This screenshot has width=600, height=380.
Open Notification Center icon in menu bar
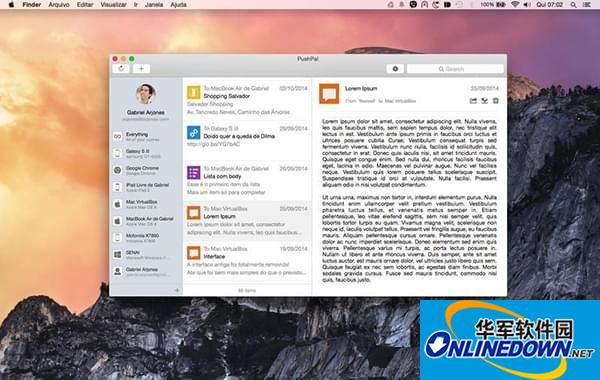tap(586, 5)
